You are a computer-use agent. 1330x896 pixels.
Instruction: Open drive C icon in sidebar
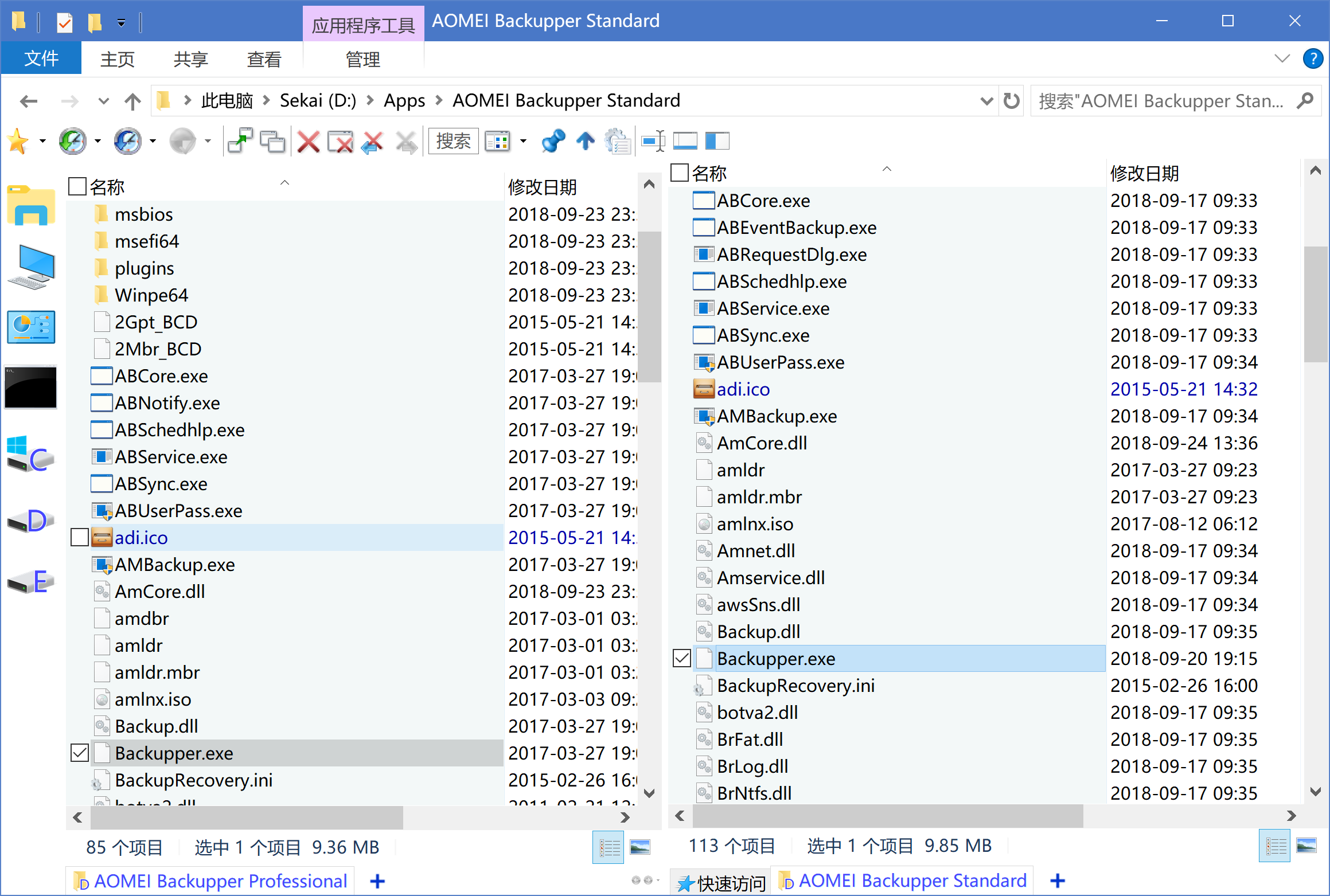[x=31, y=453]
